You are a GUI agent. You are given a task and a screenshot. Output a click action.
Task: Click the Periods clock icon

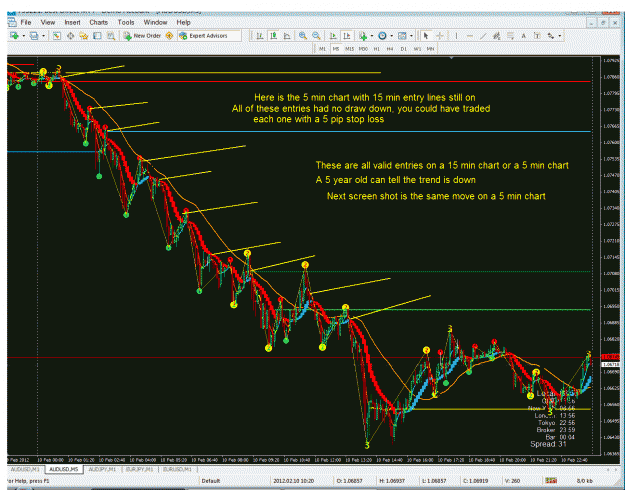pos(382,36)
